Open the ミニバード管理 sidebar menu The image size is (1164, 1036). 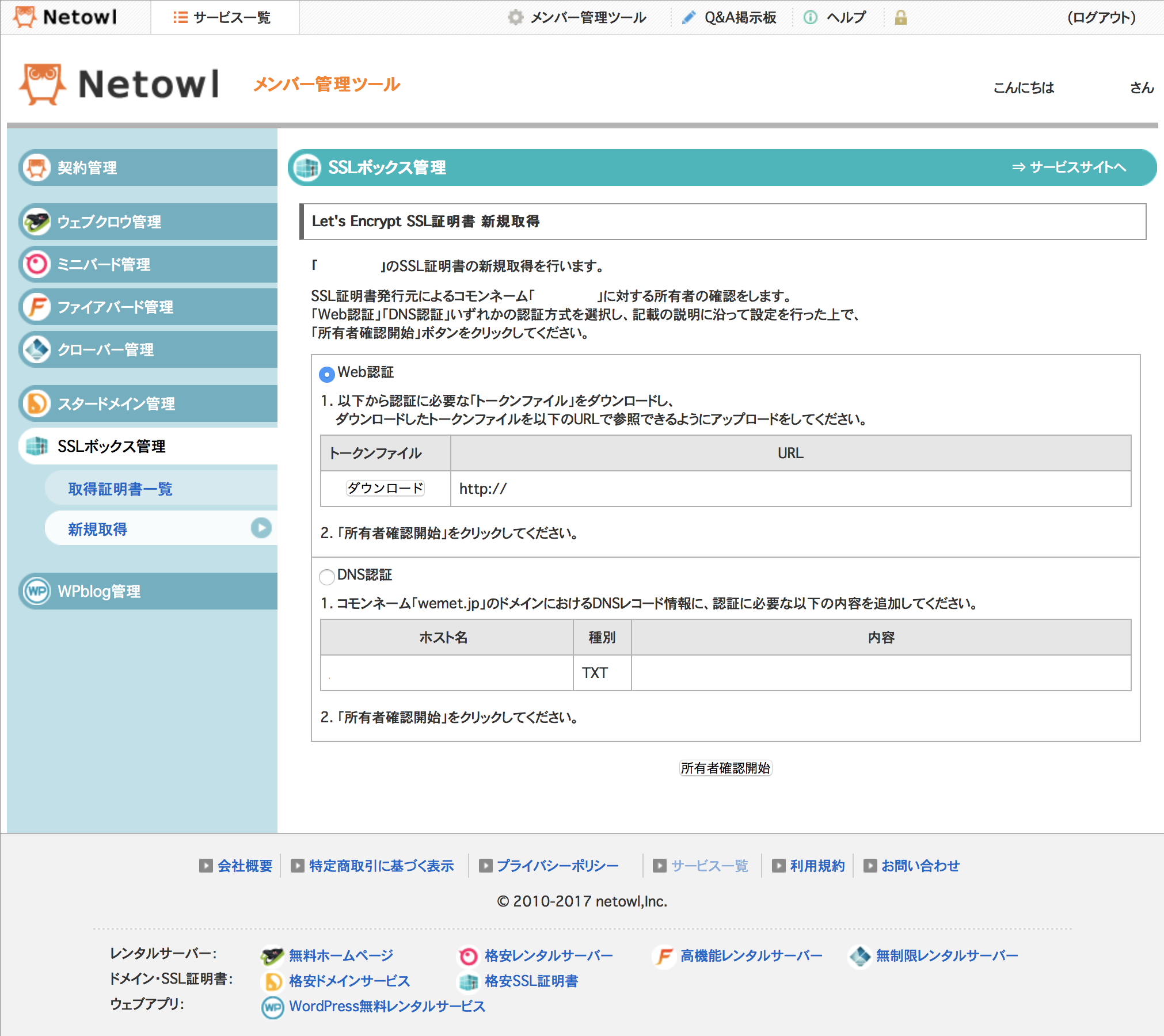tap(148, 264)
